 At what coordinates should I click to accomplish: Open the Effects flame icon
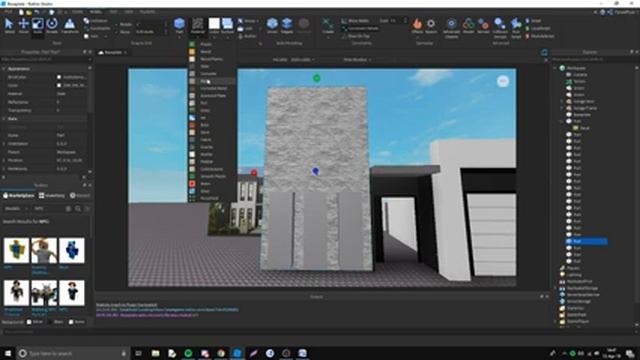click(417, 24)
